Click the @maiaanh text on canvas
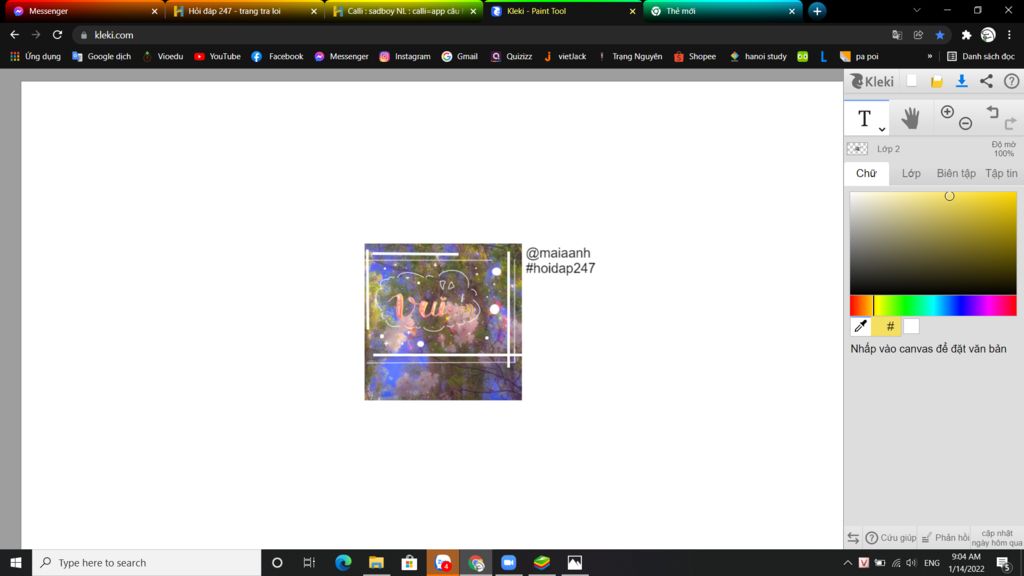Viewport: 1024px width, 576px height. pyautogui.click(x=558, y=253)
